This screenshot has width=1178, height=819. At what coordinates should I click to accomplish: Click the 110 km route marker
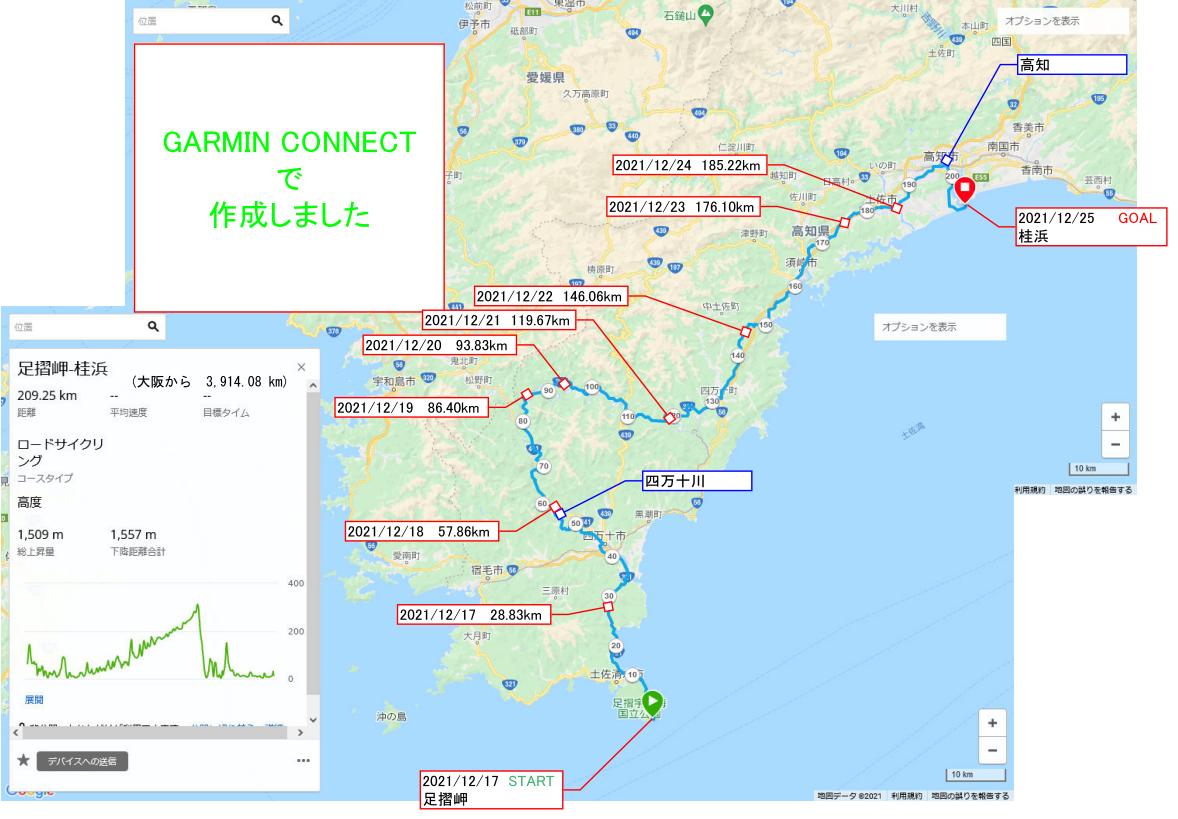[628, 416]
